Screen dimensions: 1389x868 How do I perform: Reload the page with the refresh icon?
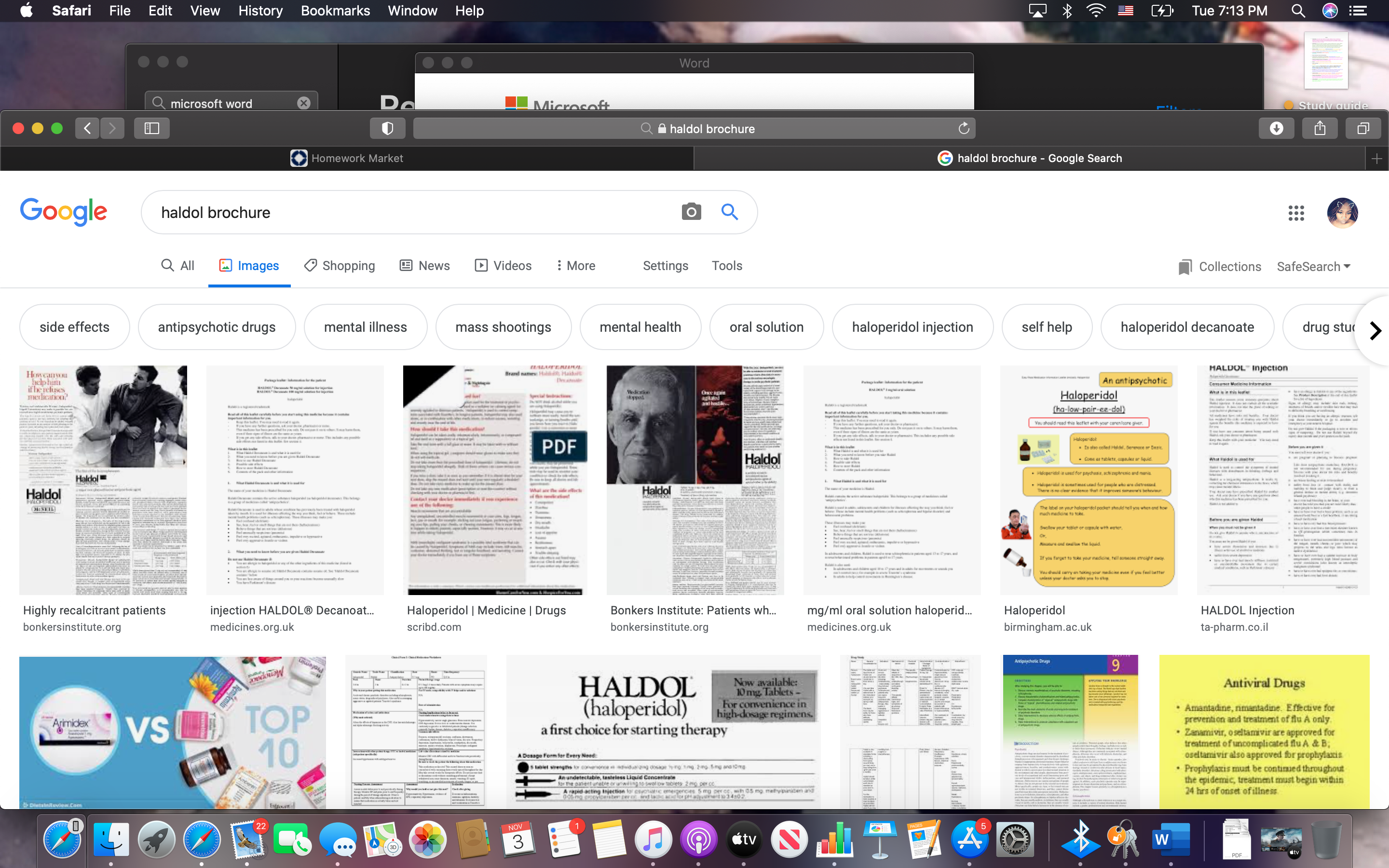(x=964, y=128)
